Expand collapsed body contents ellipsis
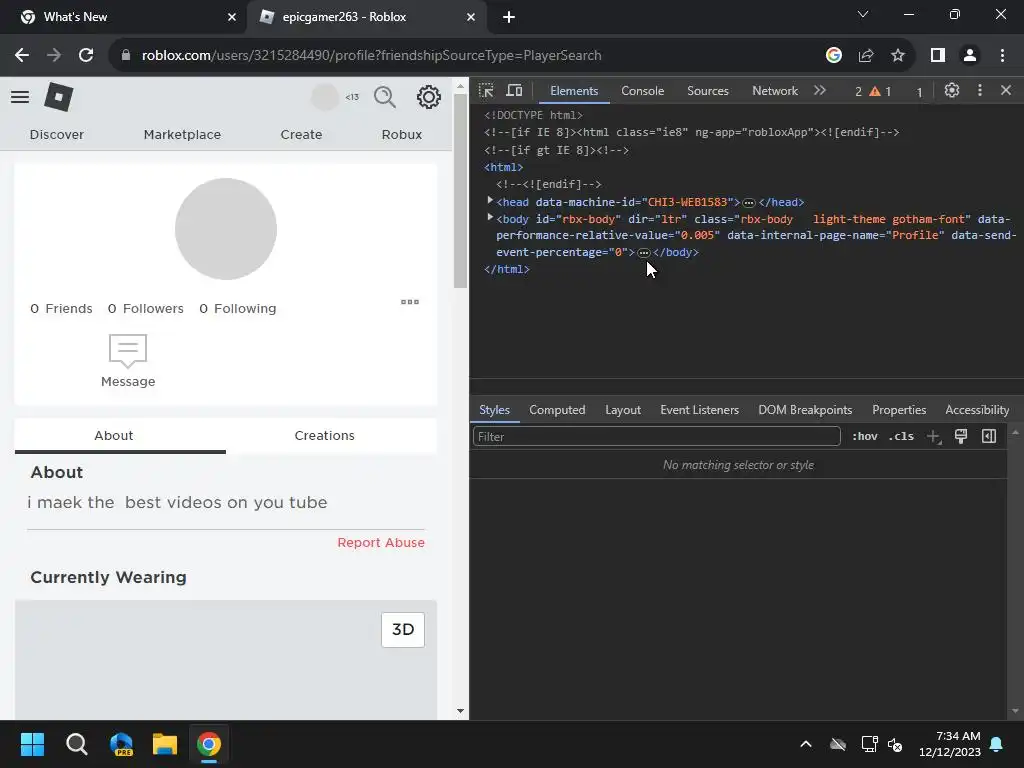The image size is (1024, 768). pyautogui.click(x=643, y=253)
